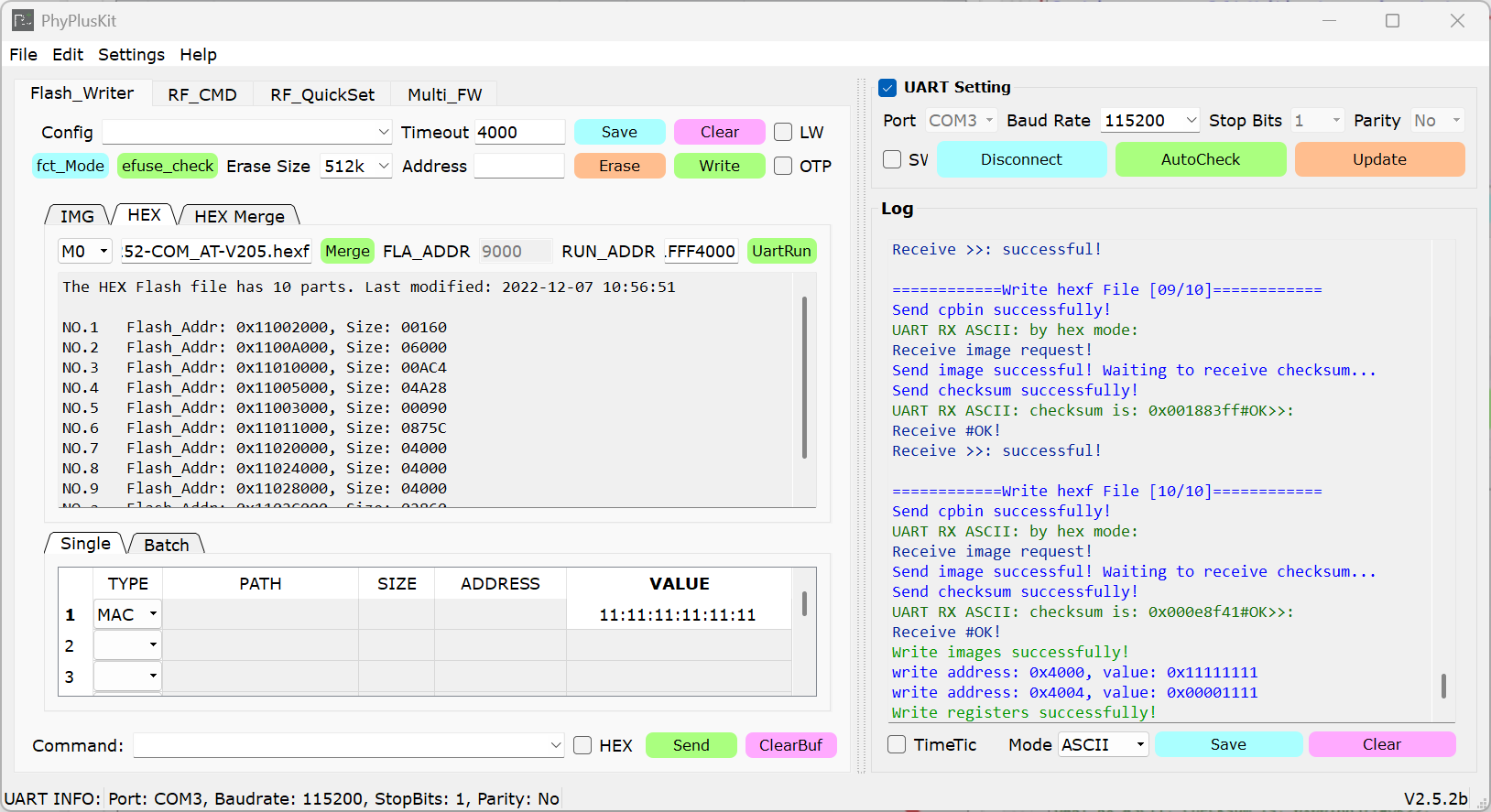Open the HEX Merge tab
The height and width of the screenshot is (812, 1491).
(x=239, y=216)
